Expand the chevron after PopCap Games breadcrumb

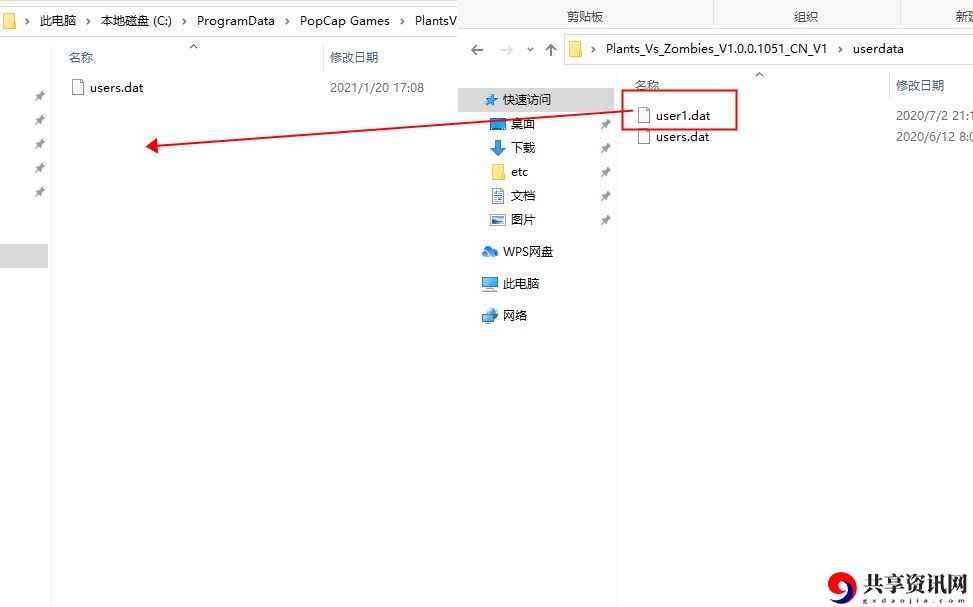coord(402,21)
